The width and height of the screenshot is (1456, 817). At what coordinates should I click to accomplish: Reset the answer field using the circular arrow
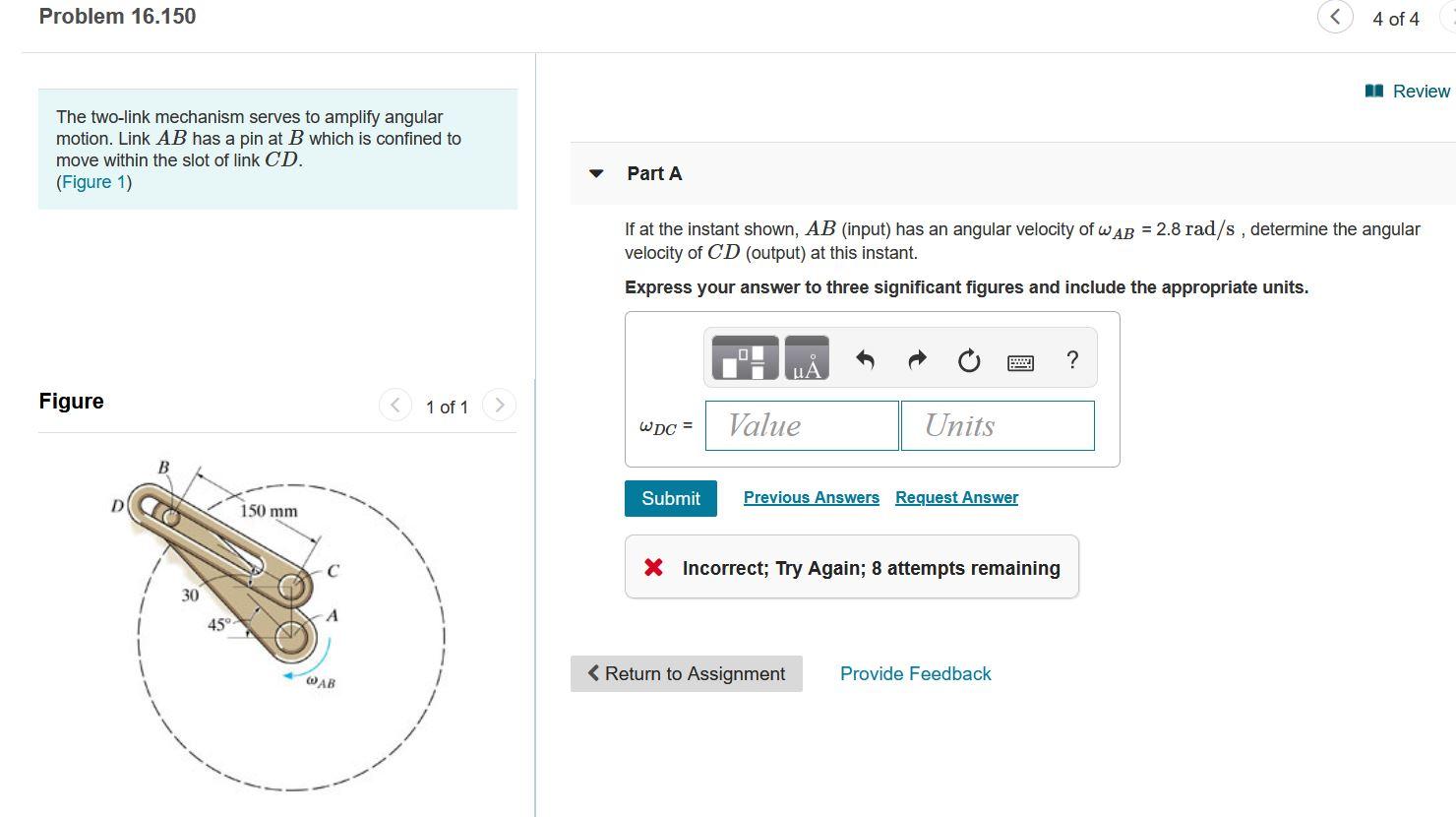pyautogui.click(x=968, y=361)
